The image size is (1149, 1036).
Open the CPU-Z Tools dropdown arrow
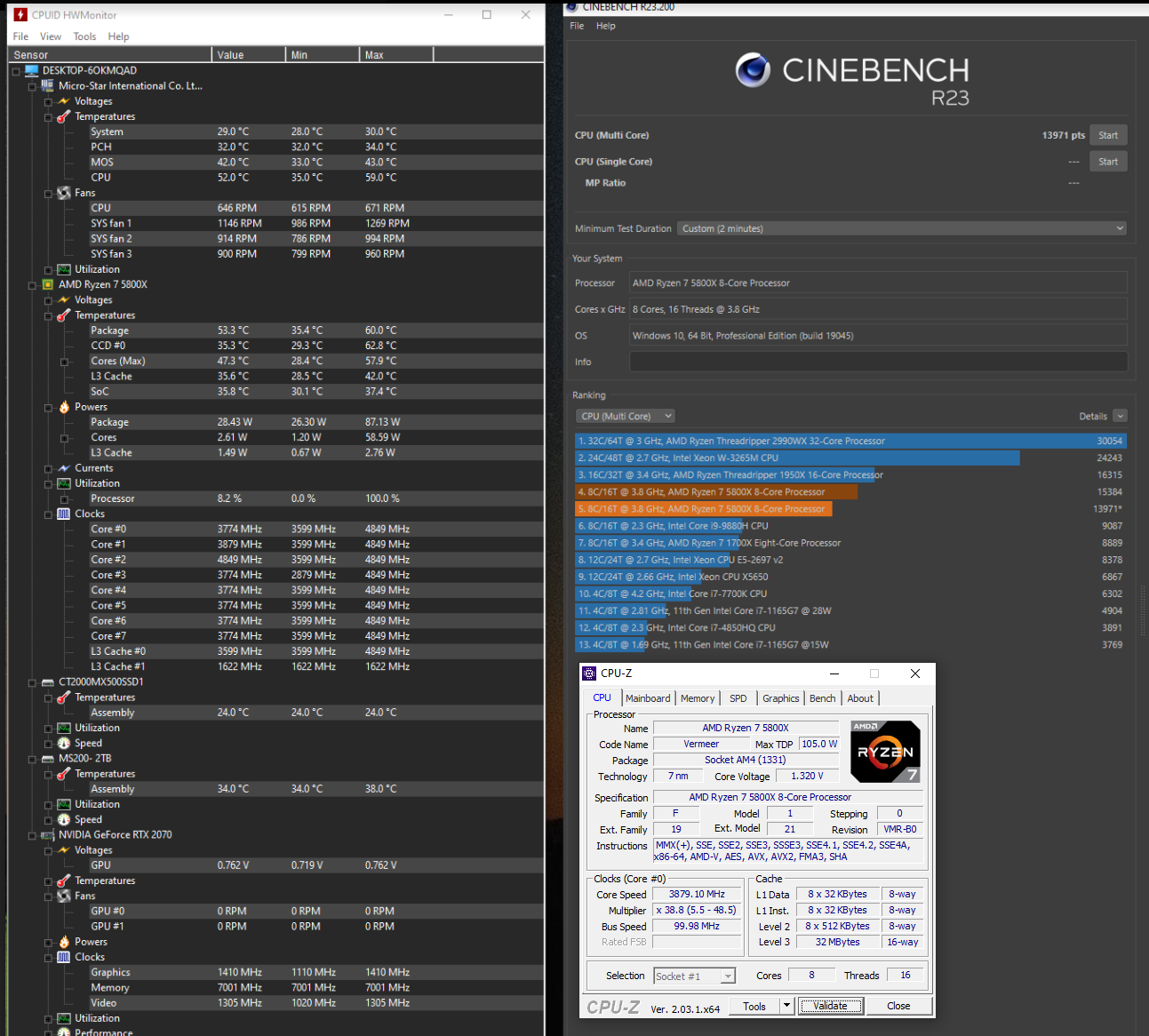click(x=786, y=1006)
